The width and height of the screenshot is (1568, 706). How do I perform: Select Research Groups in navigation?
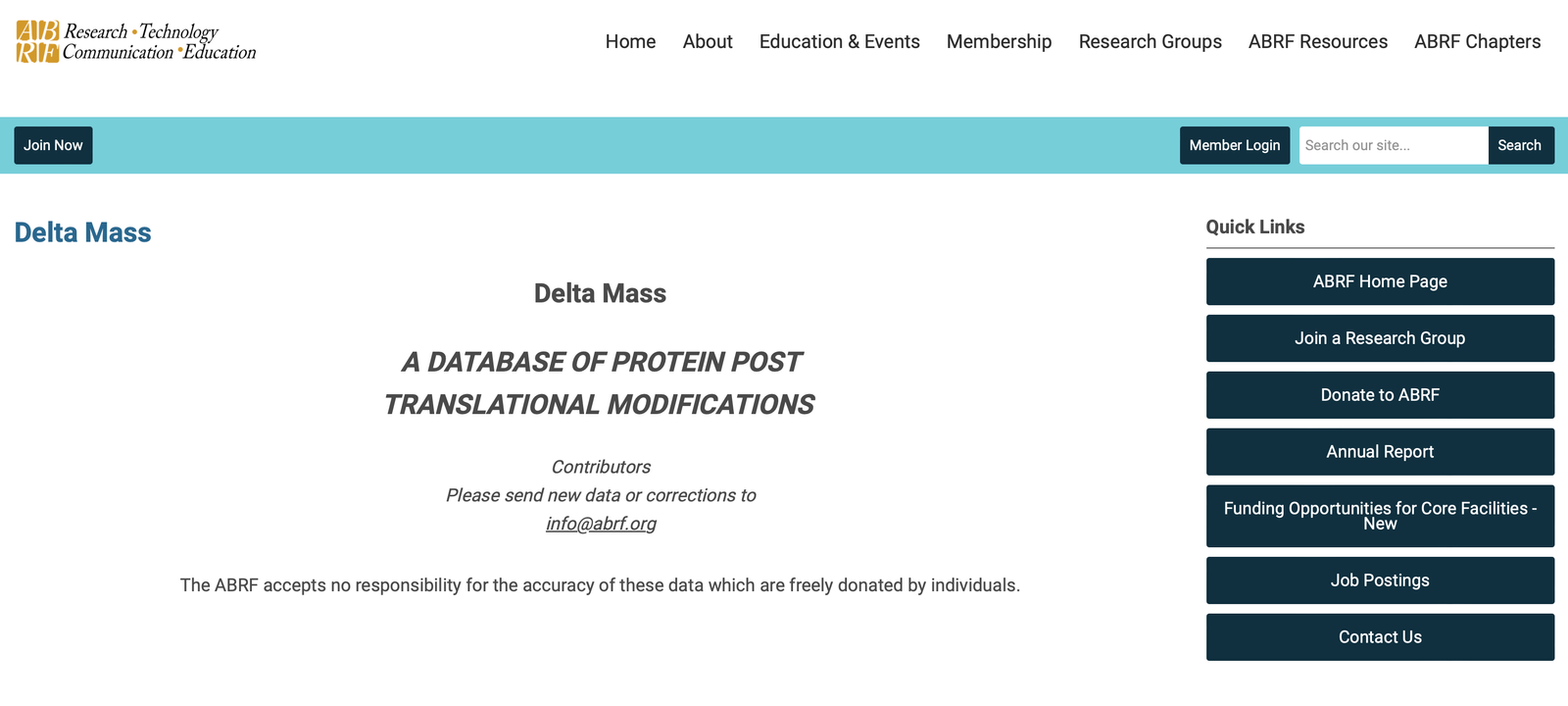tap(1150, 42)
